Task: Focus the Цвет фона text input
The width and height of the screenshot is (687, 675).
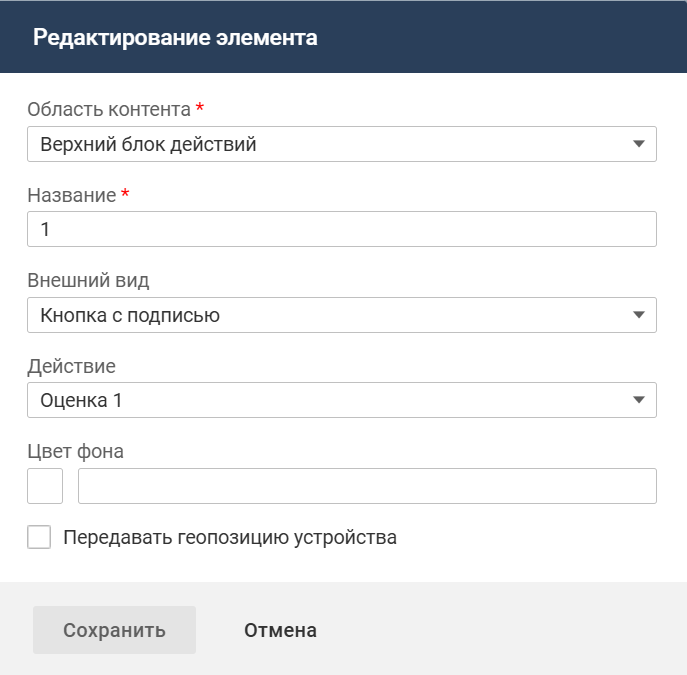Action: (367, 486)
